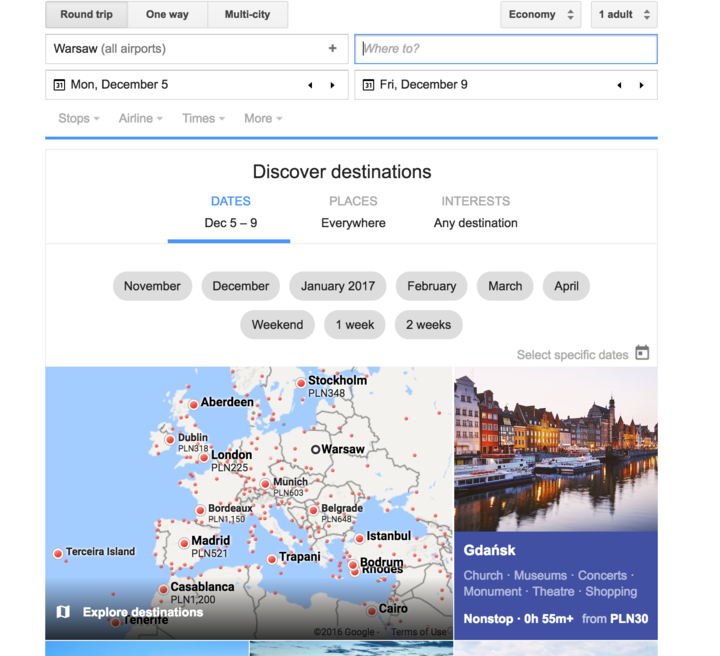Expand the More filters dropdown
This screenshot has width=720, height=656.
coord(263,118)
